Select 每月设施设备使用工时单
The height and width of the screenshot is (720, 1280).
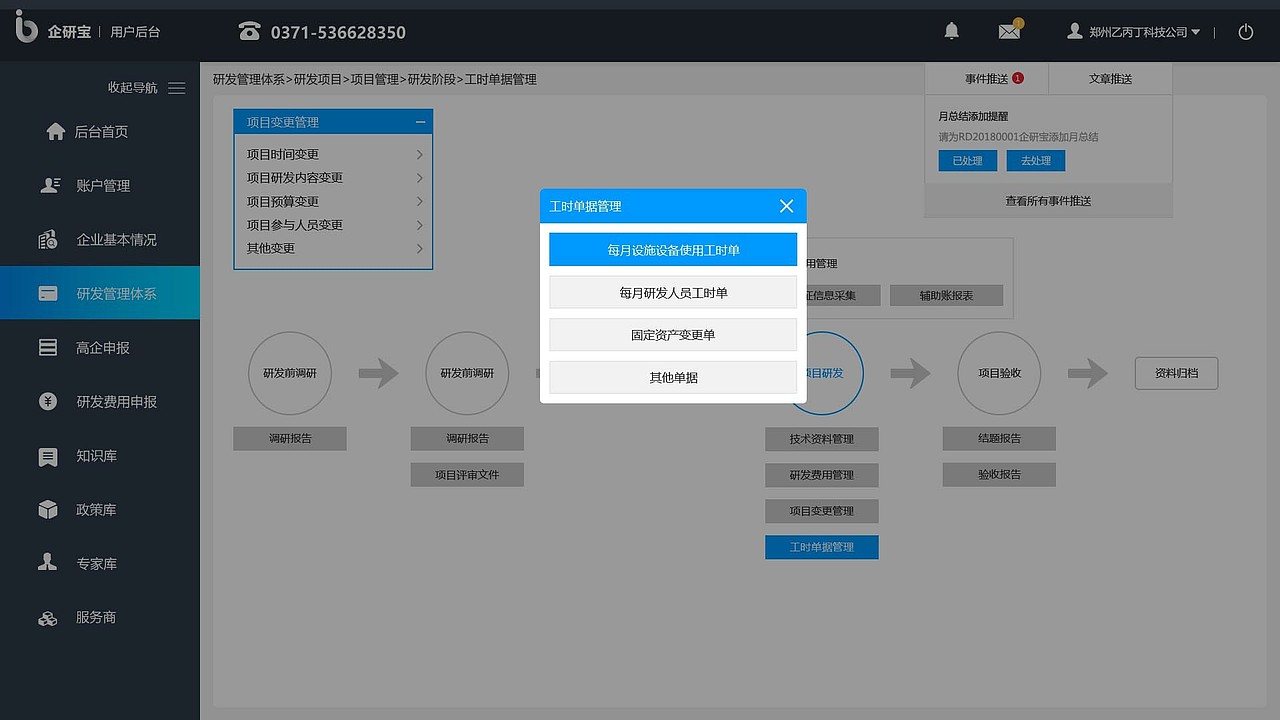point(673,250)
